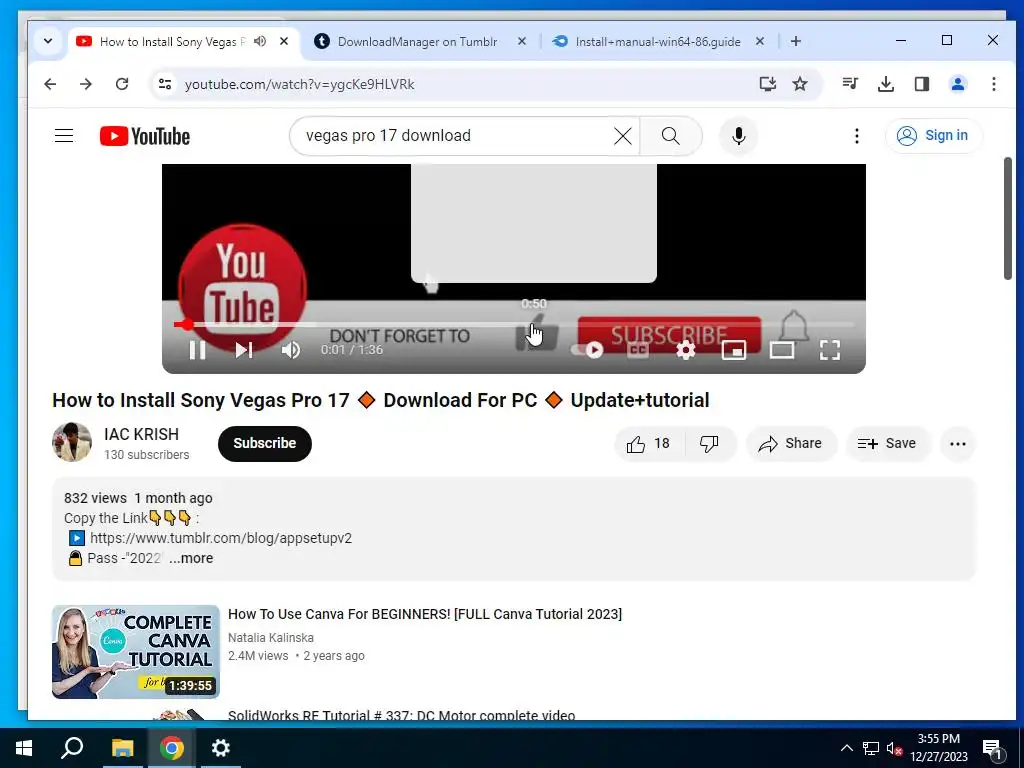Open the Complete Canva Tutorial thumbnail
The width and height of the screenshot is (1024, 768).
(136, 652)
